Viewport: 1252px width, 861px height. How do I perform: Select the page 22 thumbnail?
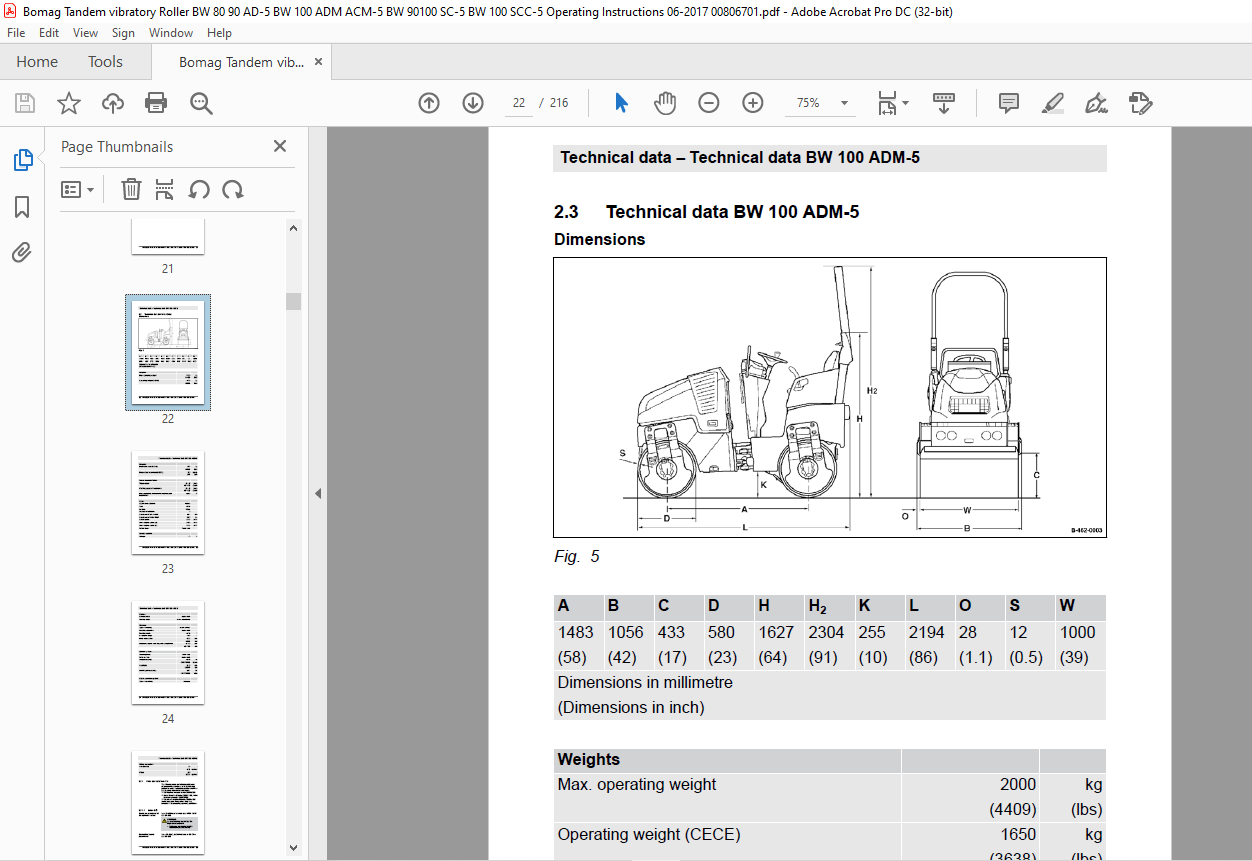pyautogui.click(x=168, y=352)
